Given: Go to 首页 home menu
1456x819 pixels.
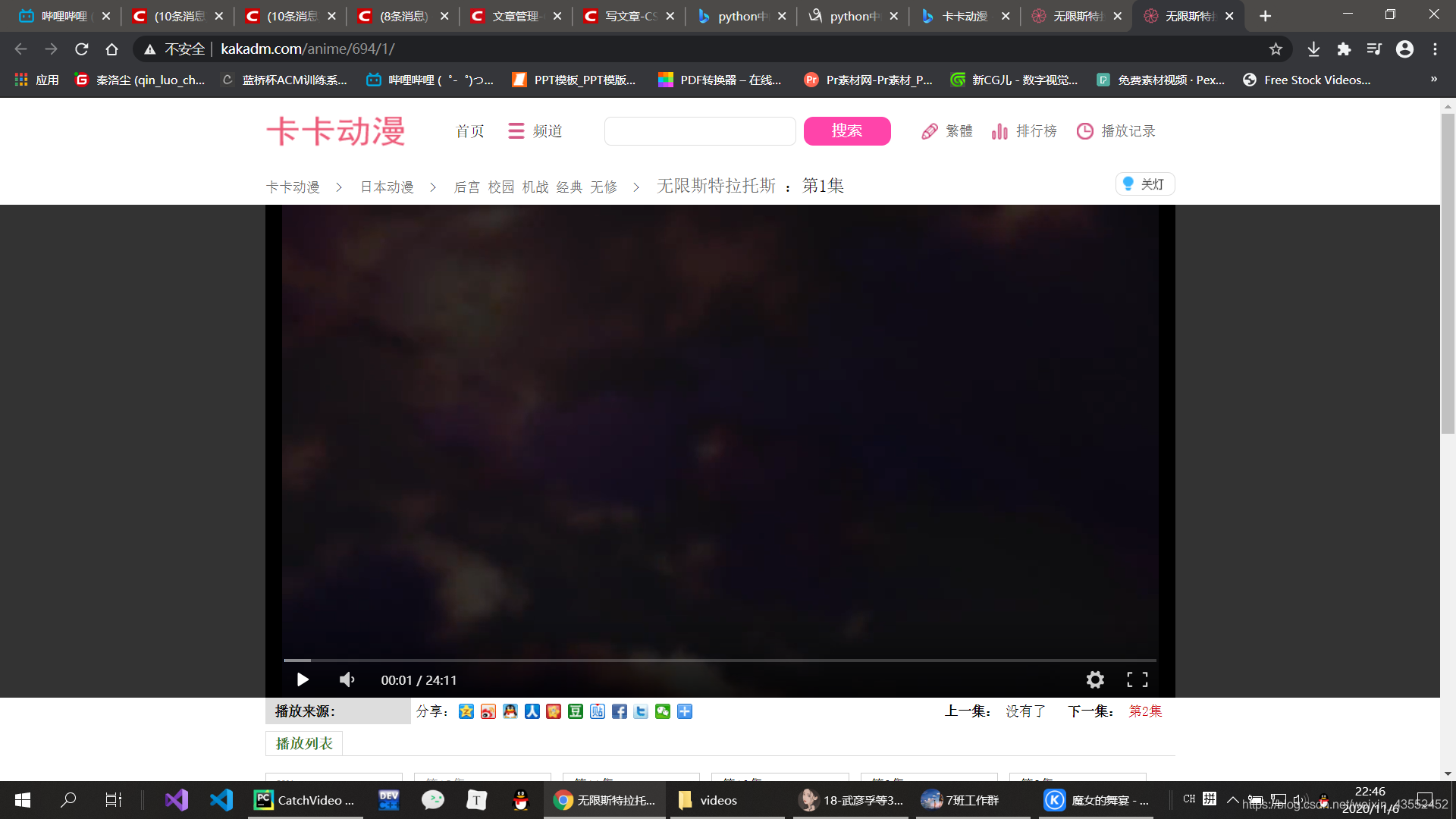Looking at the screenshot, I should pyautogui.click(x=469, y=131).
